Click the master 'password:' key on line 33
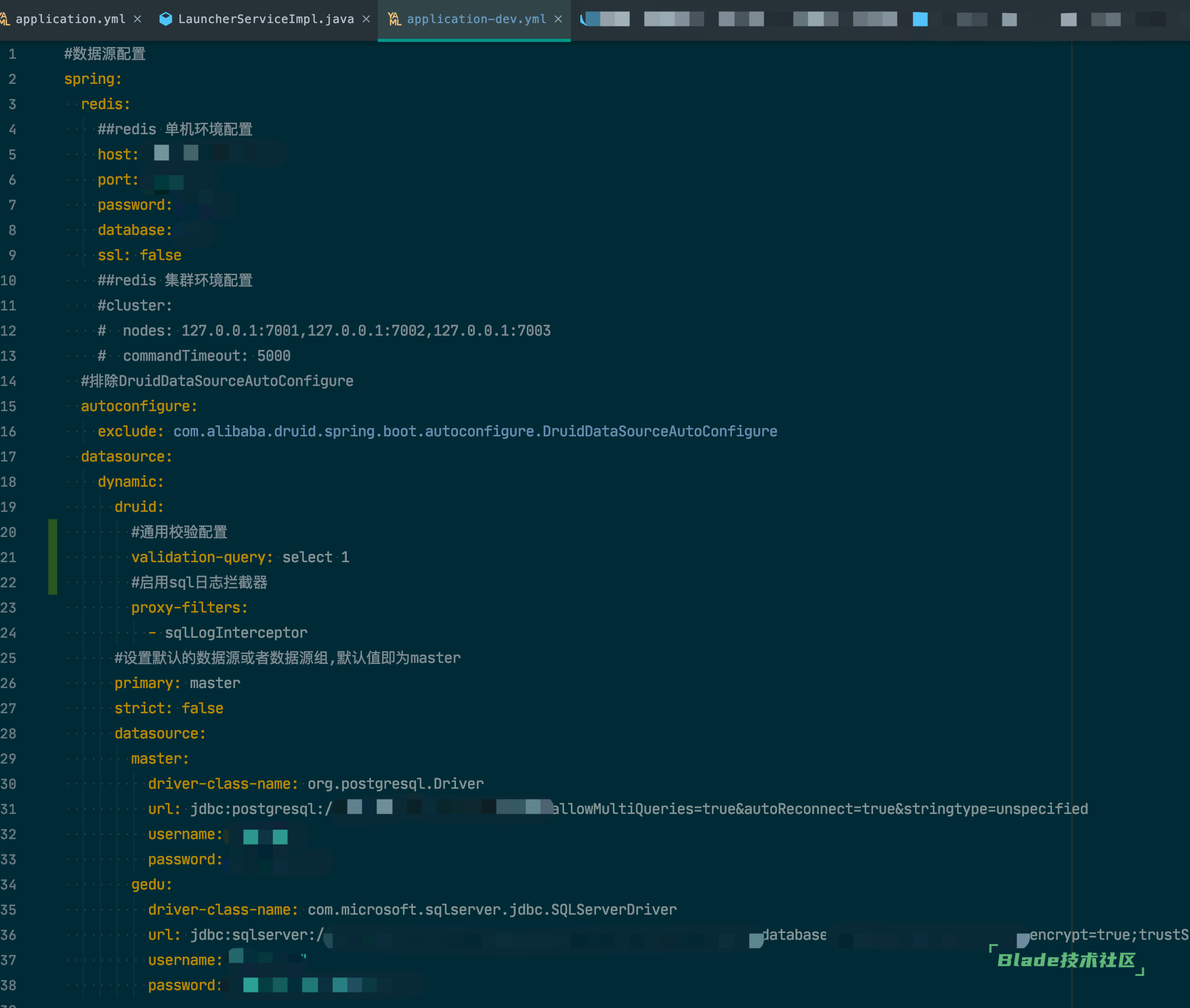Viewport: 1190px width, 1008px height. [x=185, y=860]
